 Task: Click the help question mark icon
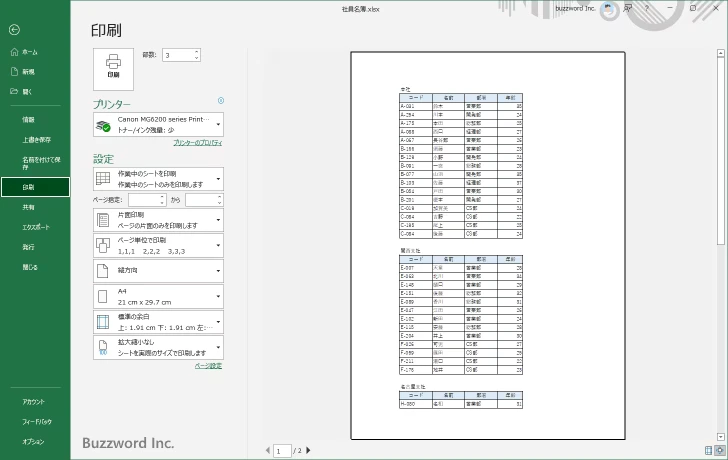tap(647, 8)
